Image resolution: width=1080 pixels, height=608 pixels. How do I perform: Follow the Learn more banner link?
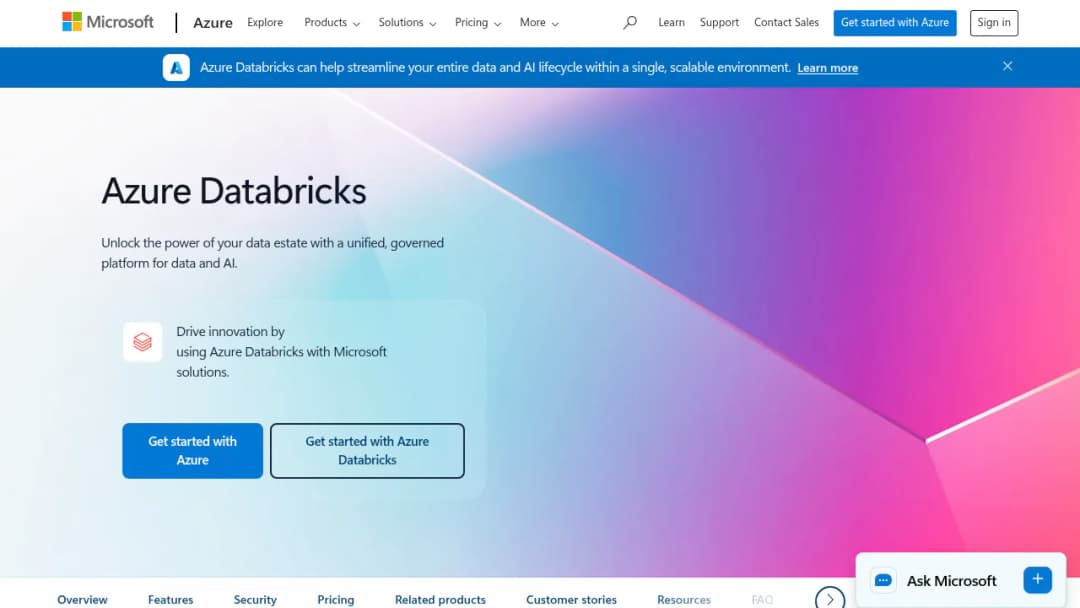point(827,68)
